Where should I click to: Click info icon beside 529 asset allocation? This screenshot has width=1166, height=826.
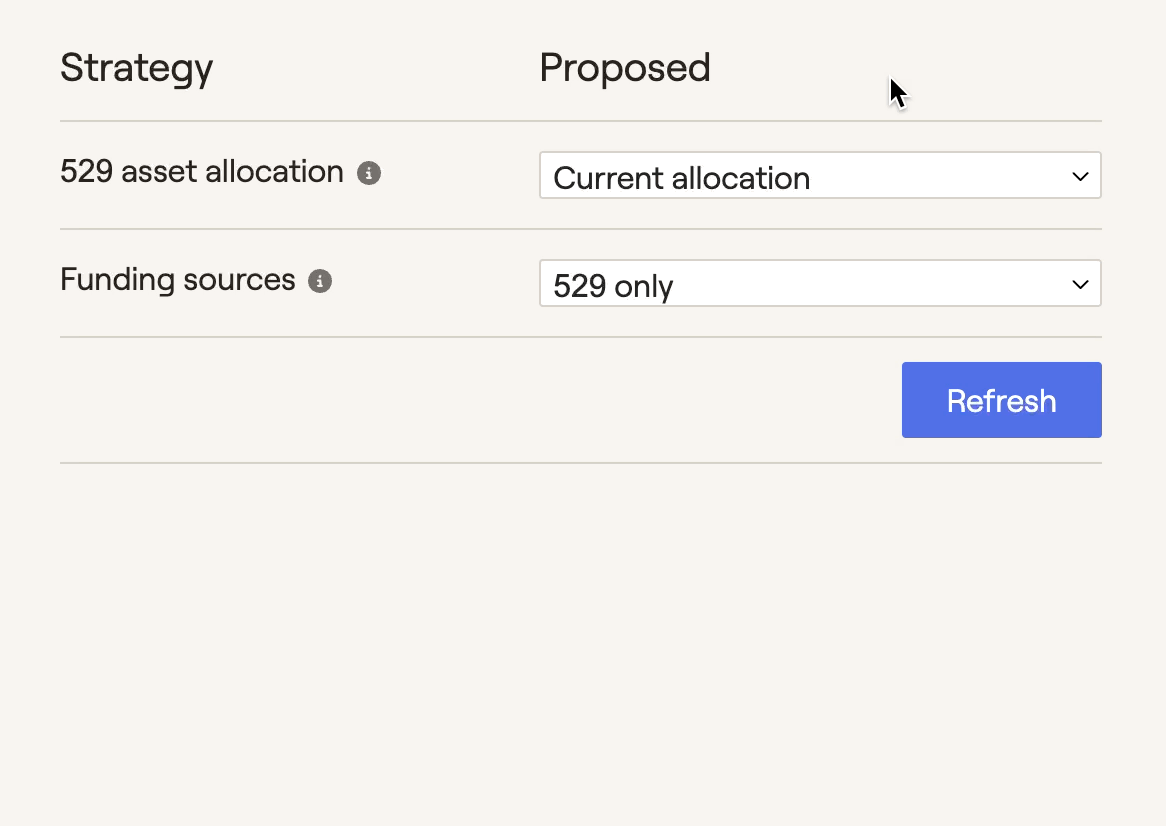tap(369, 173)
